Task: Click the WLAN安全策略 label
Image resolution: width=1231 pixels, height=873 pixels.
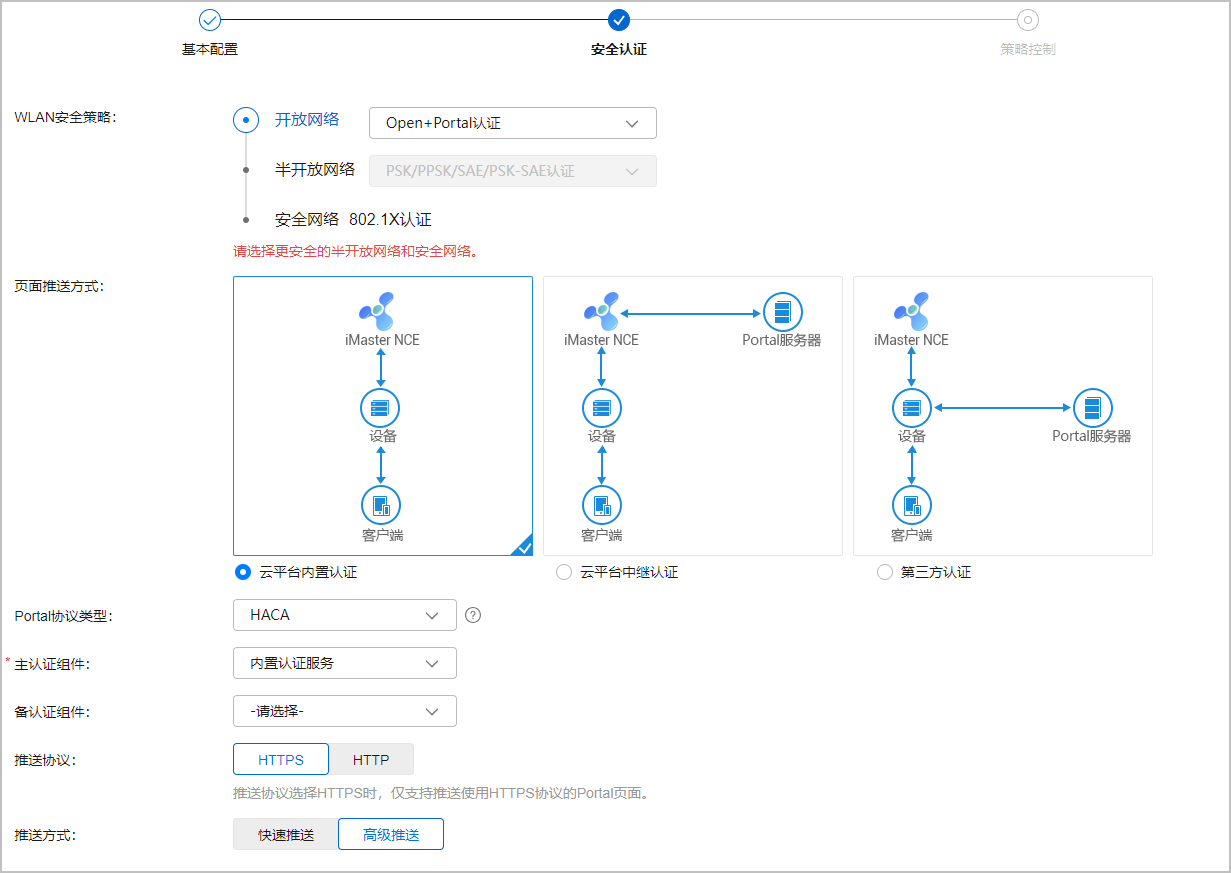Action: pos(65,117)
